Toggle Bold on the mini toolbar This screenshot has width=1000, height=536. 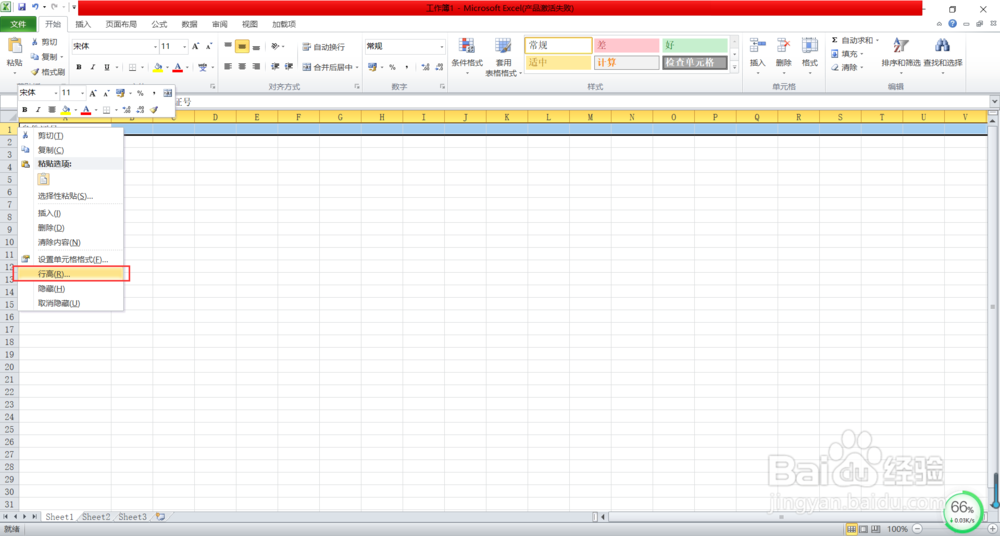(x=25, y=110)
